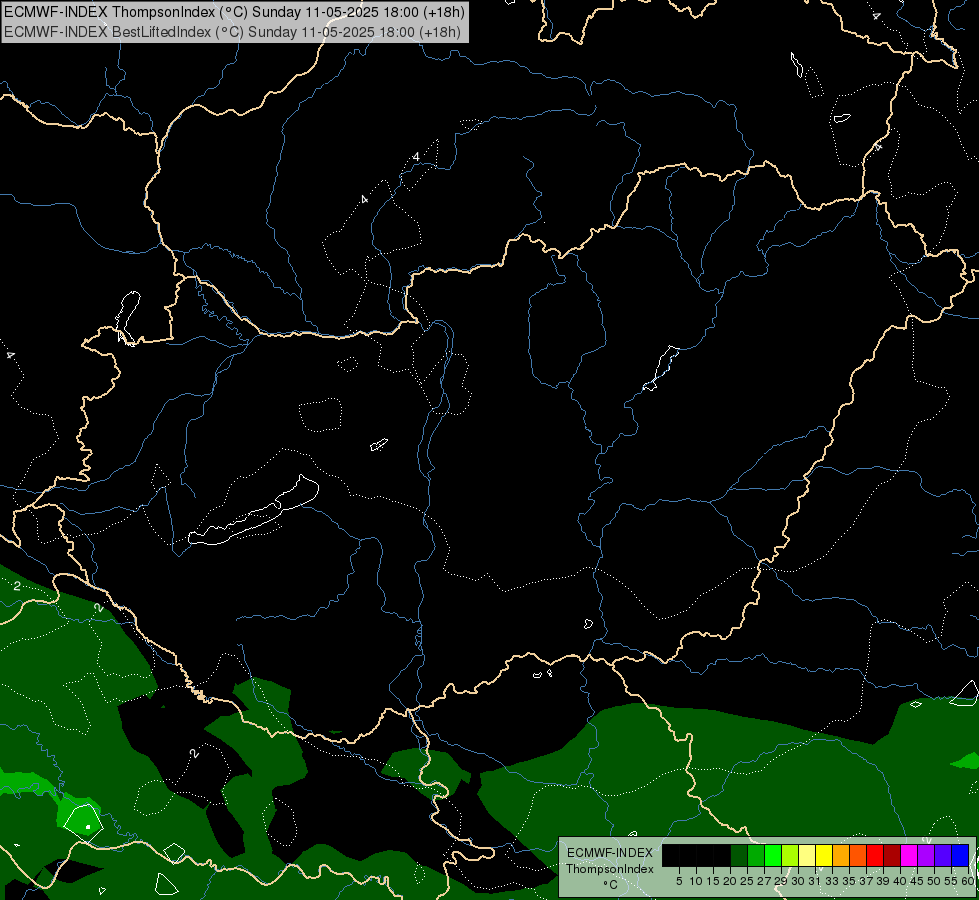Click the legend tick value 50
This screenshot has width=979, height=900.
tap(933, 881)
